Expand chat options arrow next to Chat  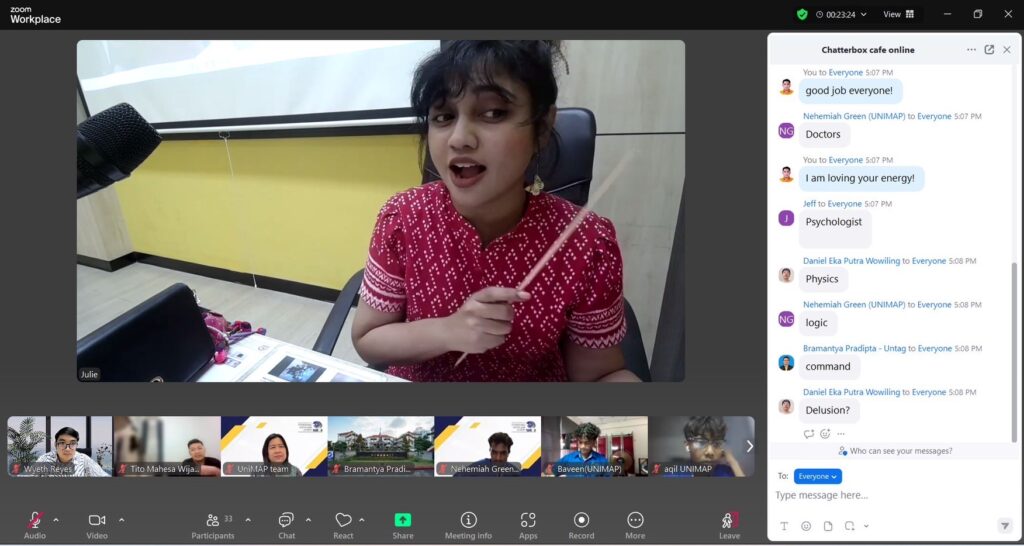pos(308,520)
